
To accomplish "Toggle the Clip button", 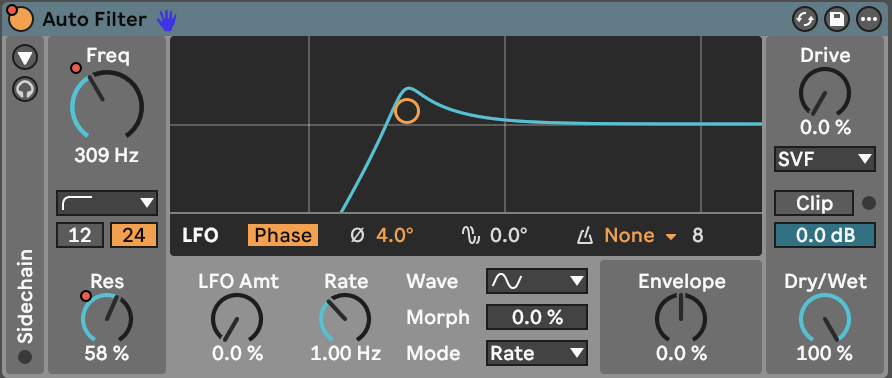I will [814, 203].
